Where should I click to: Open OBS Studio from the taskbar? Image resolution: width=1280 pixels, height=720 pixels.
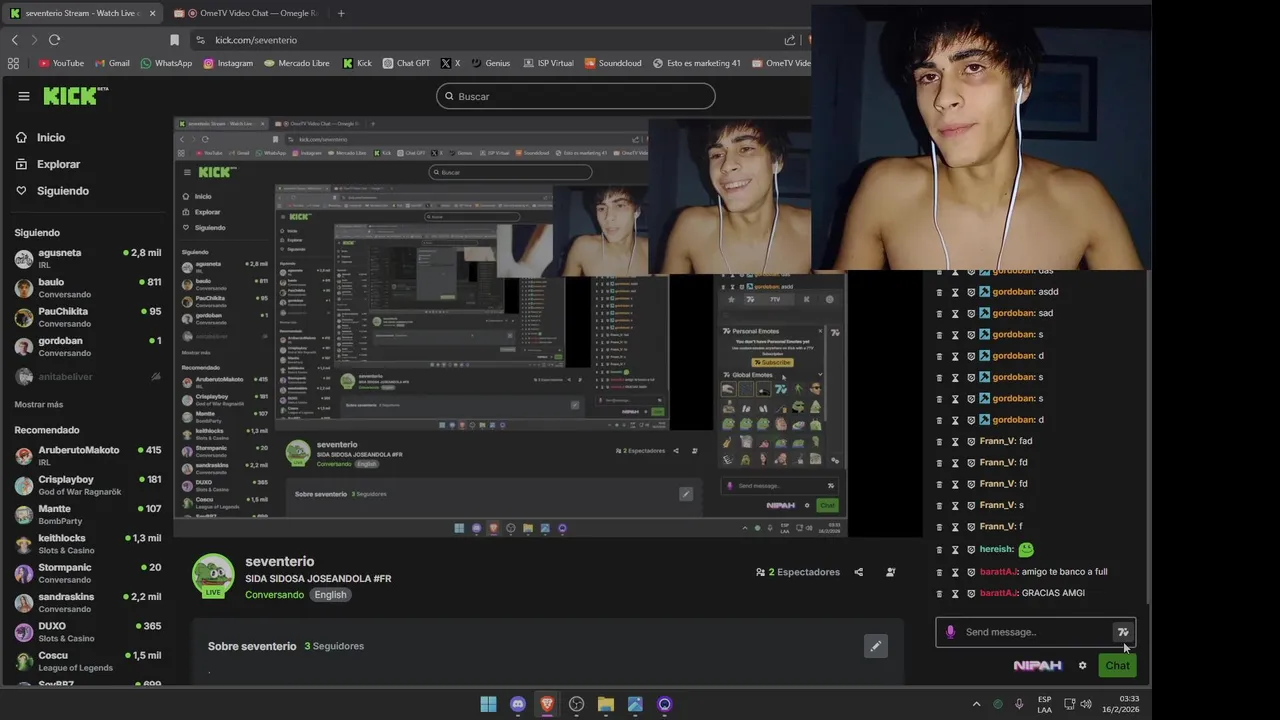576,704
